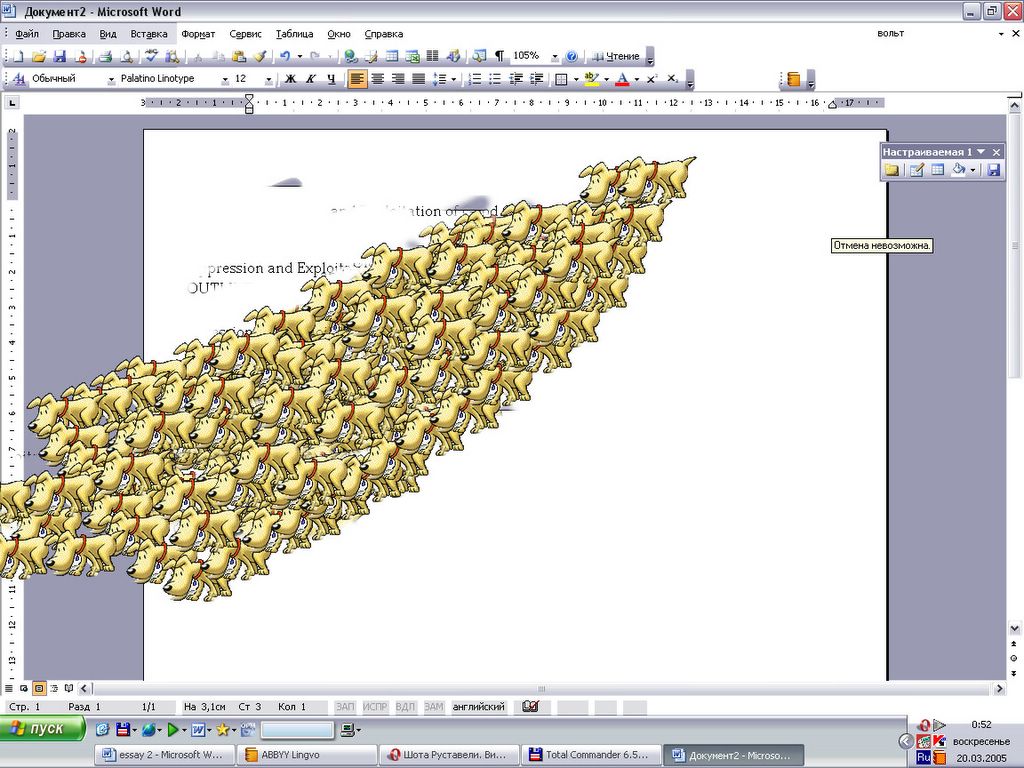1024x768 pixels.
Task: Create a new blank document
Action: (18, 57)
